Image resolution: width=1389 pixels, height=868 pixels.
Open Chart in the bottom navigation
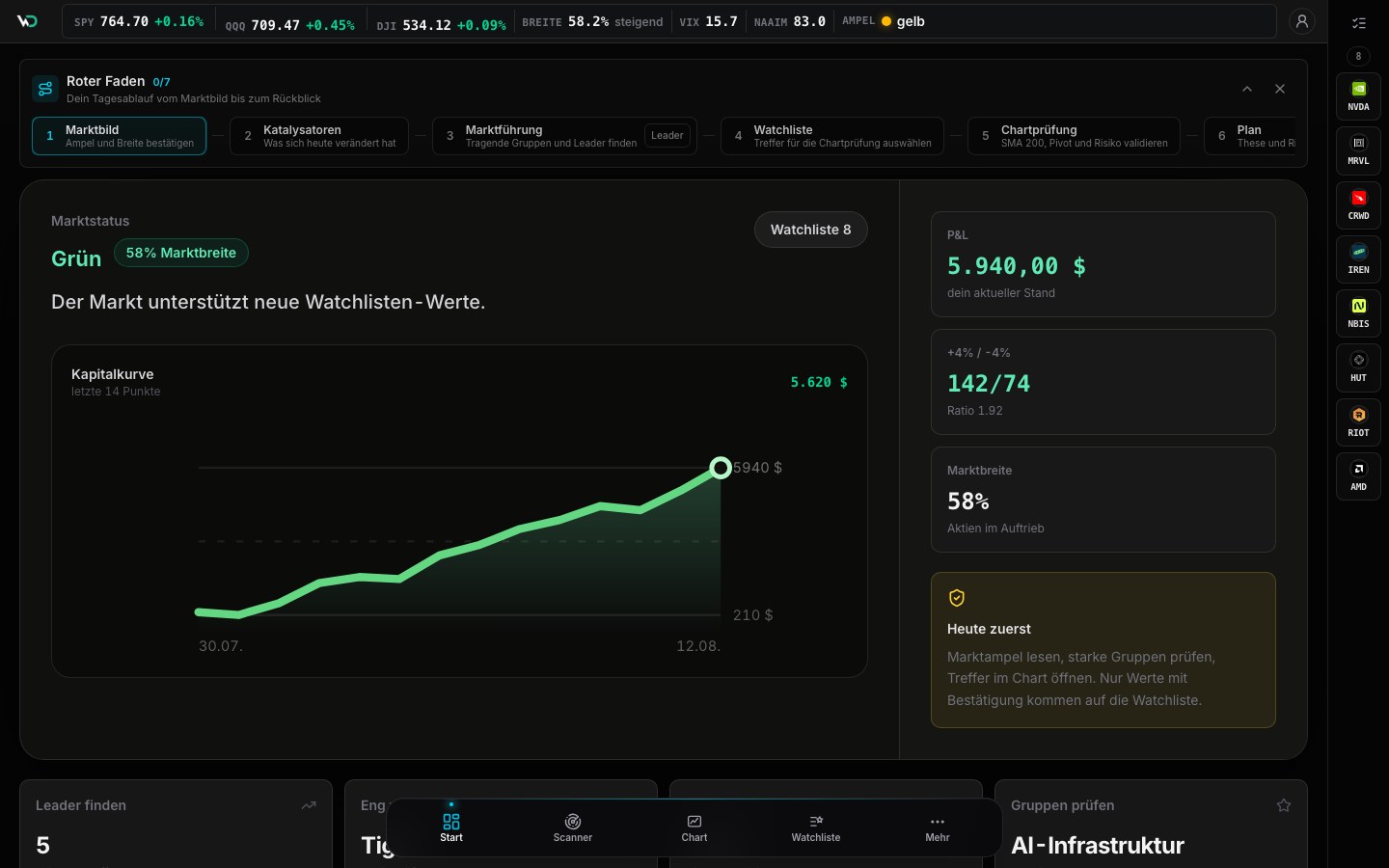click(x=694, y=827)
